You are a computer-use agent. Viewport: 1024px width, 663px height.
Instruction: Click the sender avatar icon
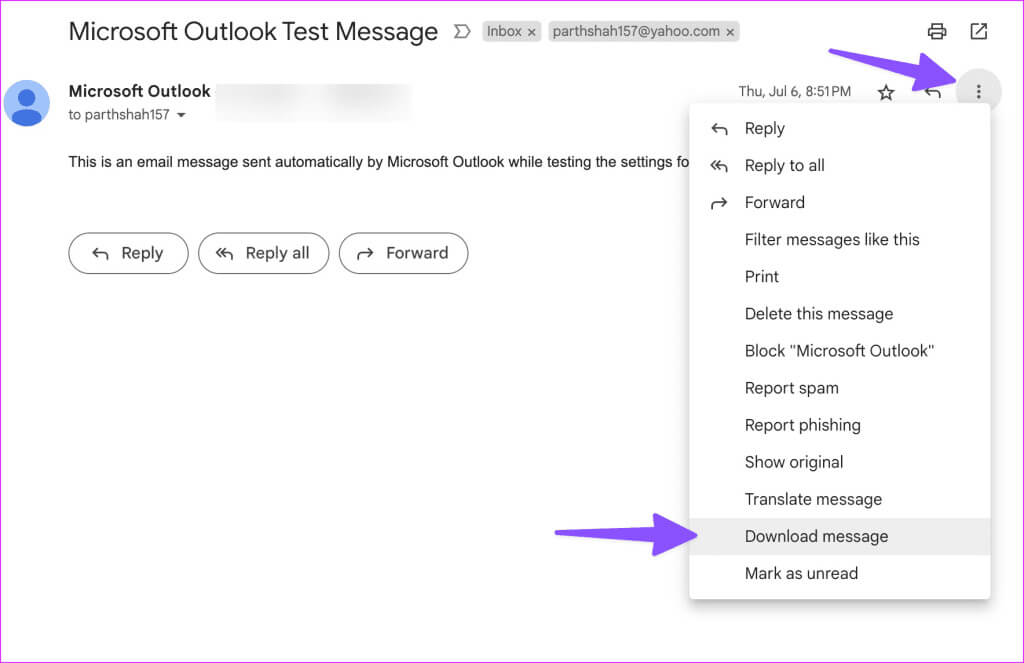[27, 103]
